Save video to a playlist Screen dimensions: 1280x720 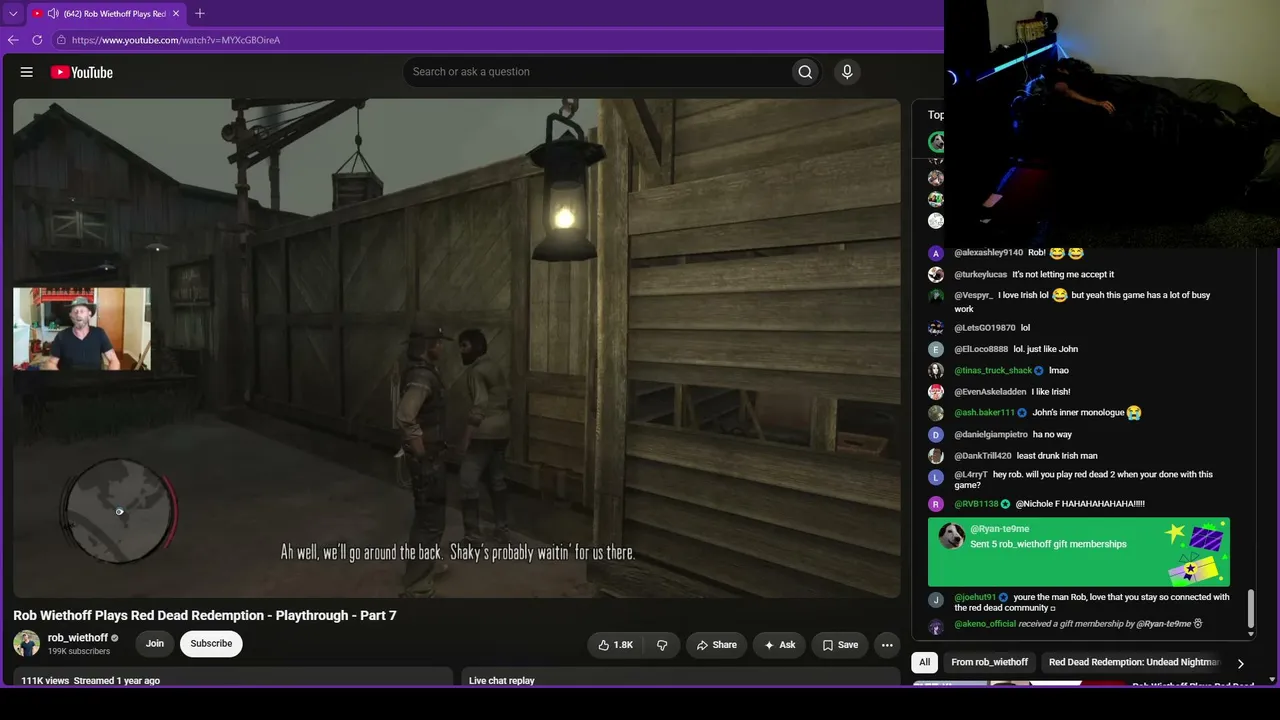click(840, 645)
